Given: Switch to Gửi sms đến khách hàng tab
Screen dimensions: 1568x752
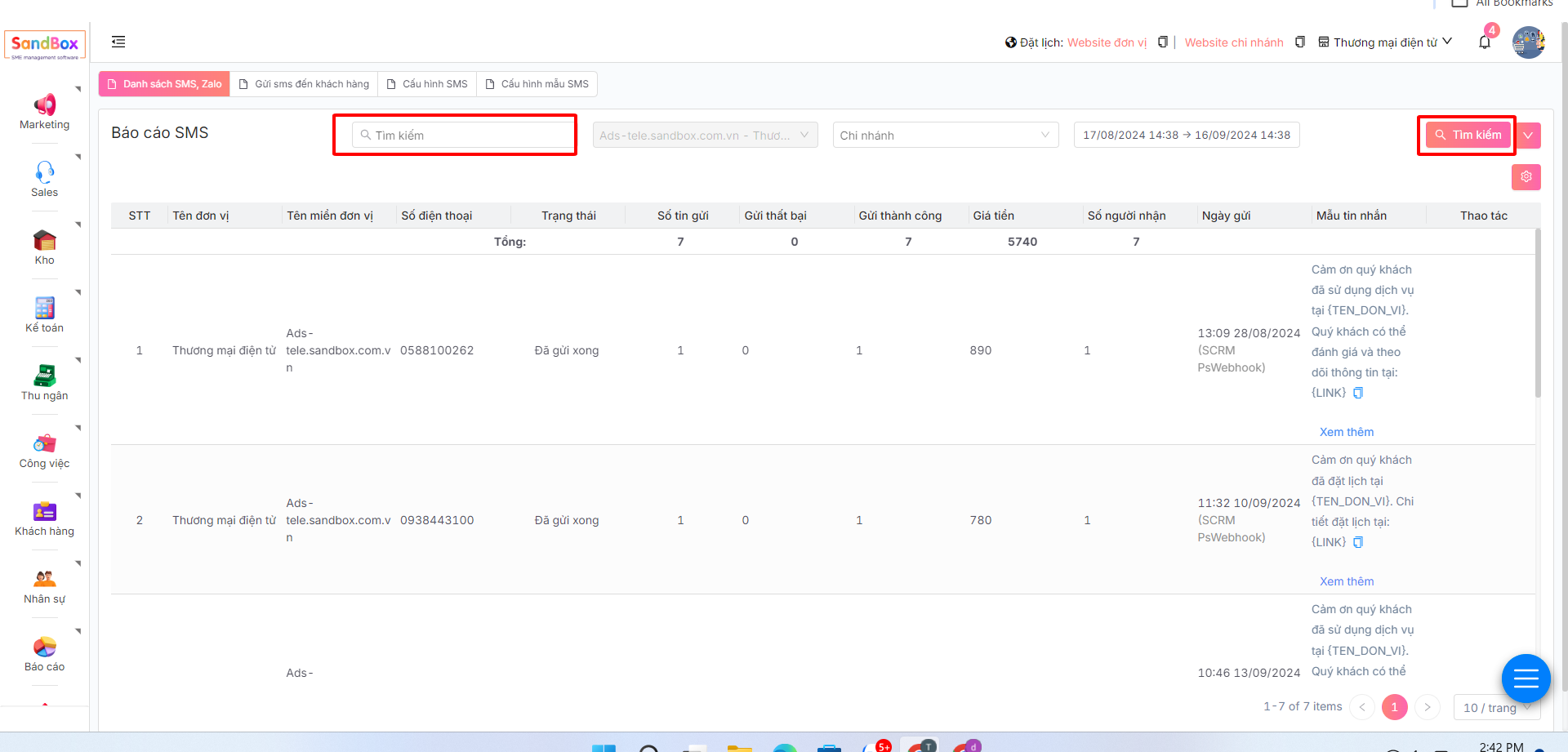Looking at the screenshot, I should click(x=304, y=84).
